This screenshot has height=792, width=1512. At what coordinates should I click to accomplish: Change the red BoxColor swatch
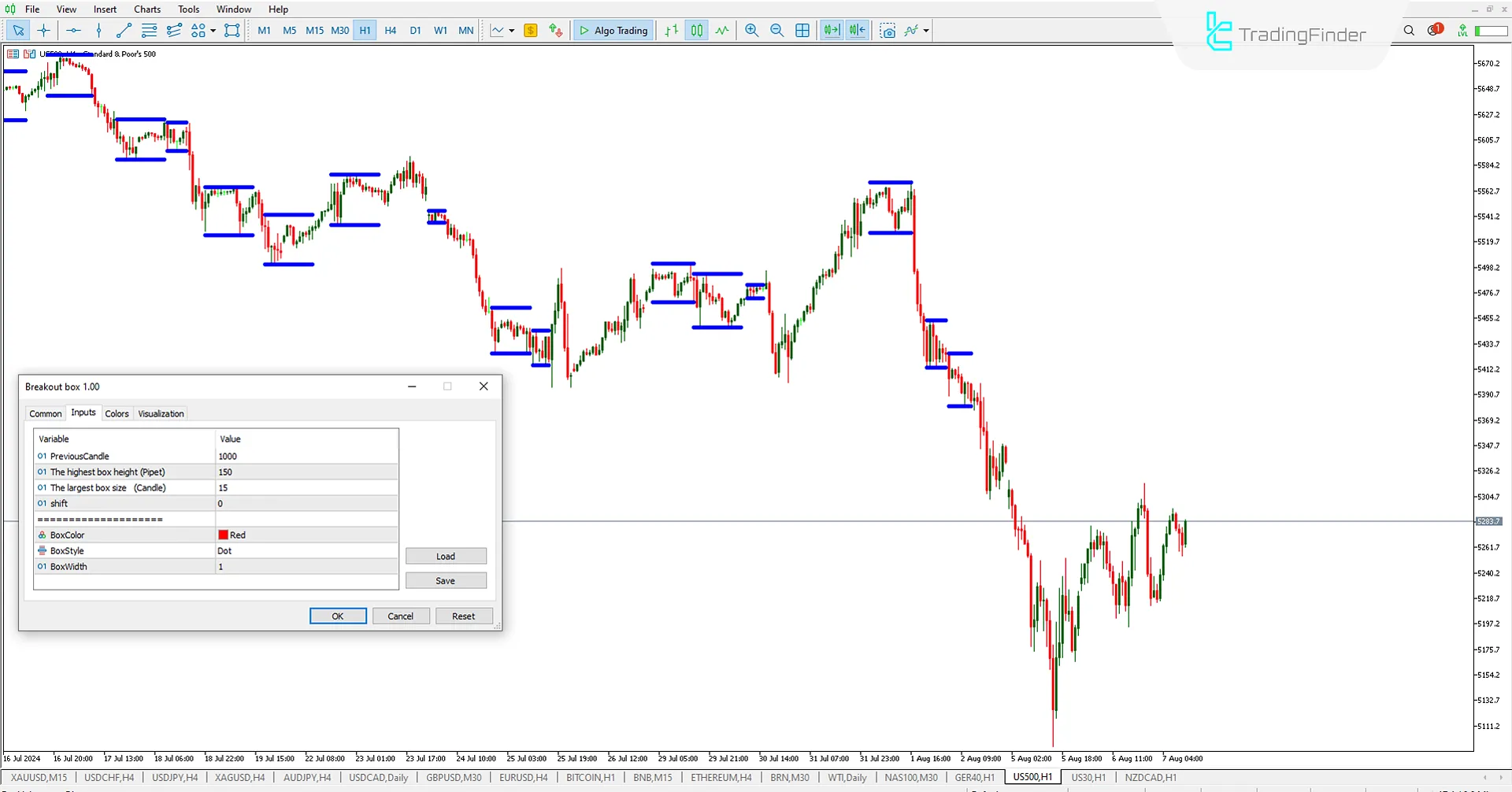(x=224, y=535)
